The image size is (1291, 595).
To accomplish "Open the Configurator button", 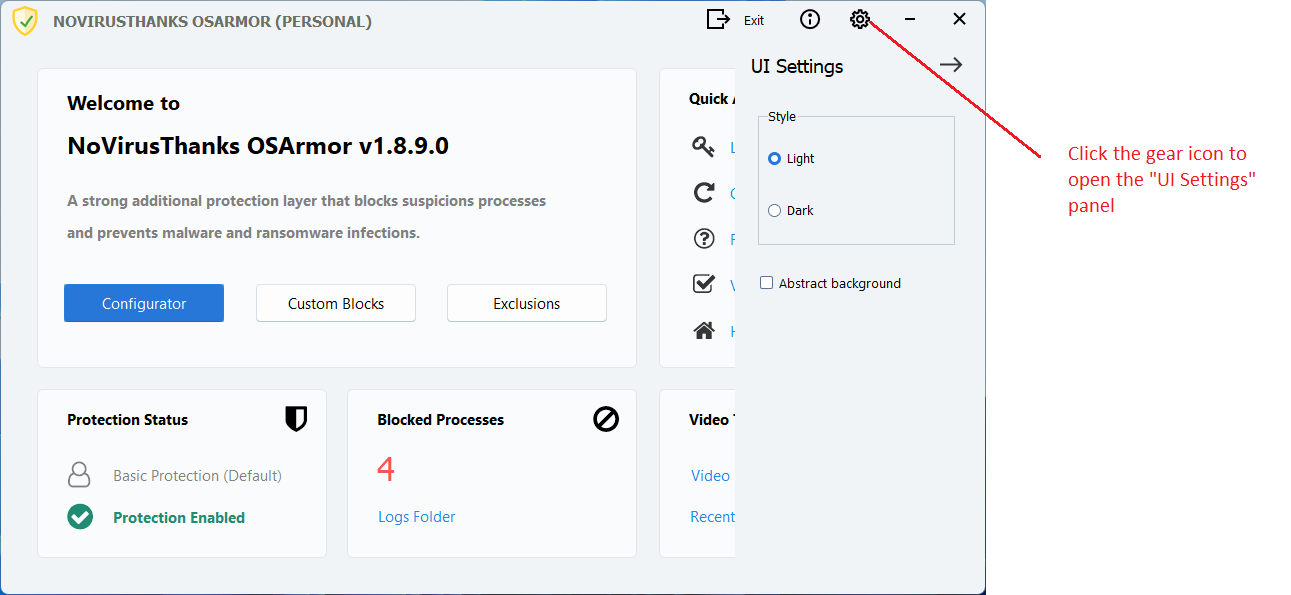I will 144,304.
